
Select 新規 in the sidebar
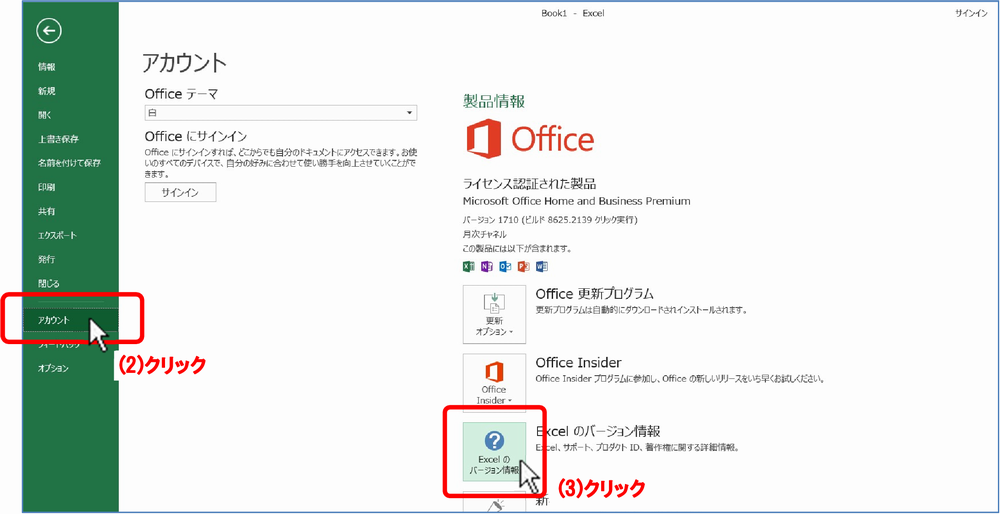pos(47,91)
